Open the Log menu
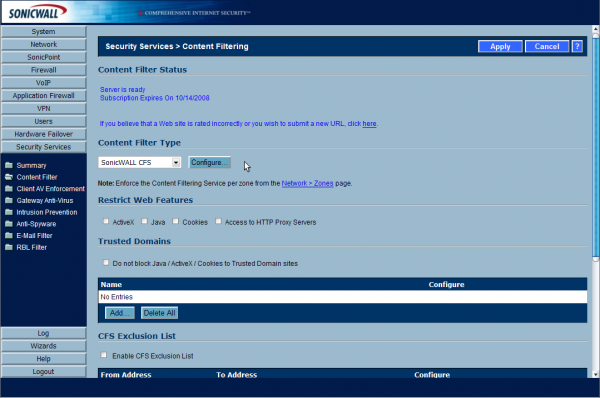The height and width of the screenshot is (398, 600). (x=44, y=333)
